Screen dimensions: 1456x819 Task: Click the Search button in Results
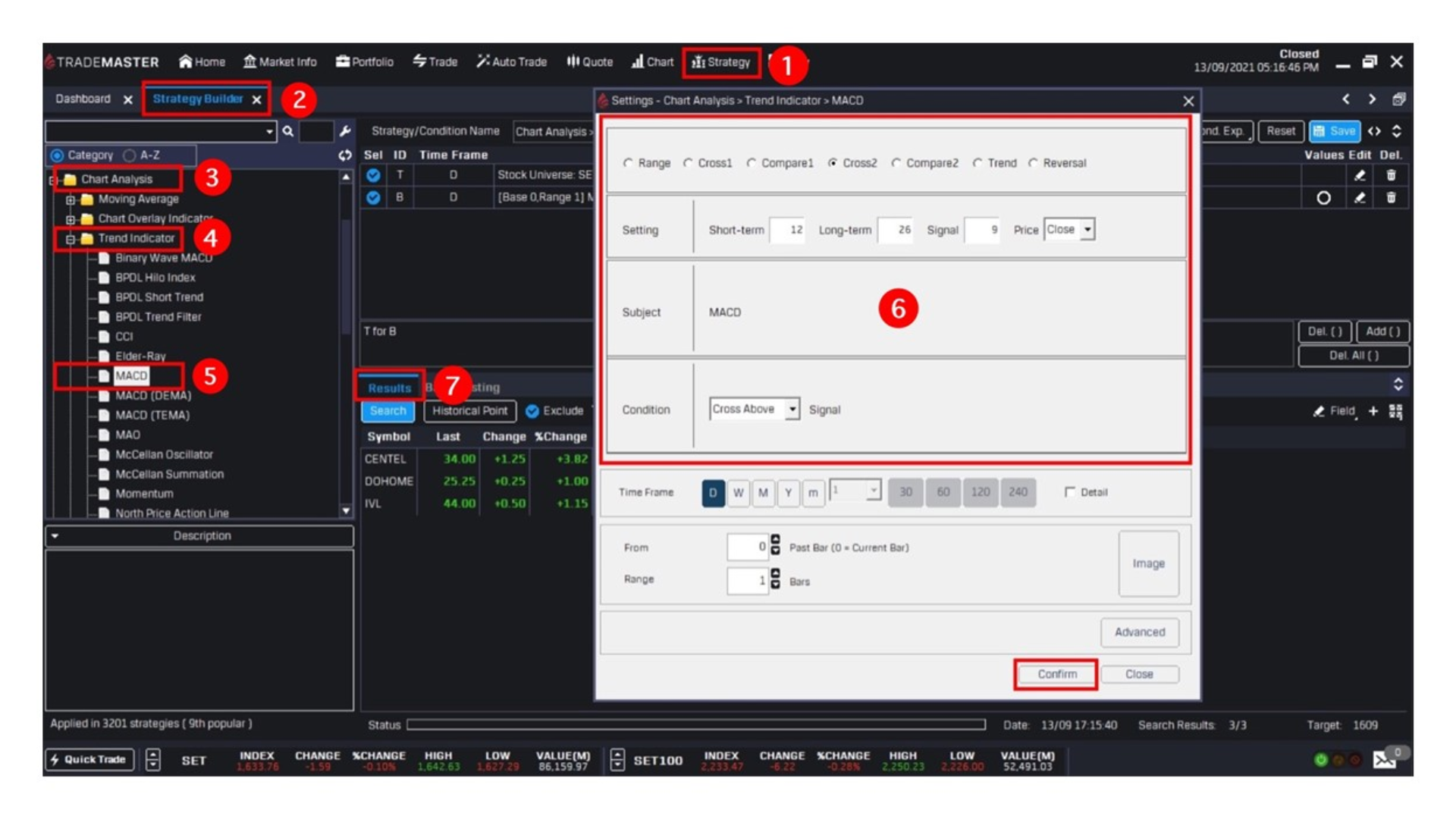(388, 411)
